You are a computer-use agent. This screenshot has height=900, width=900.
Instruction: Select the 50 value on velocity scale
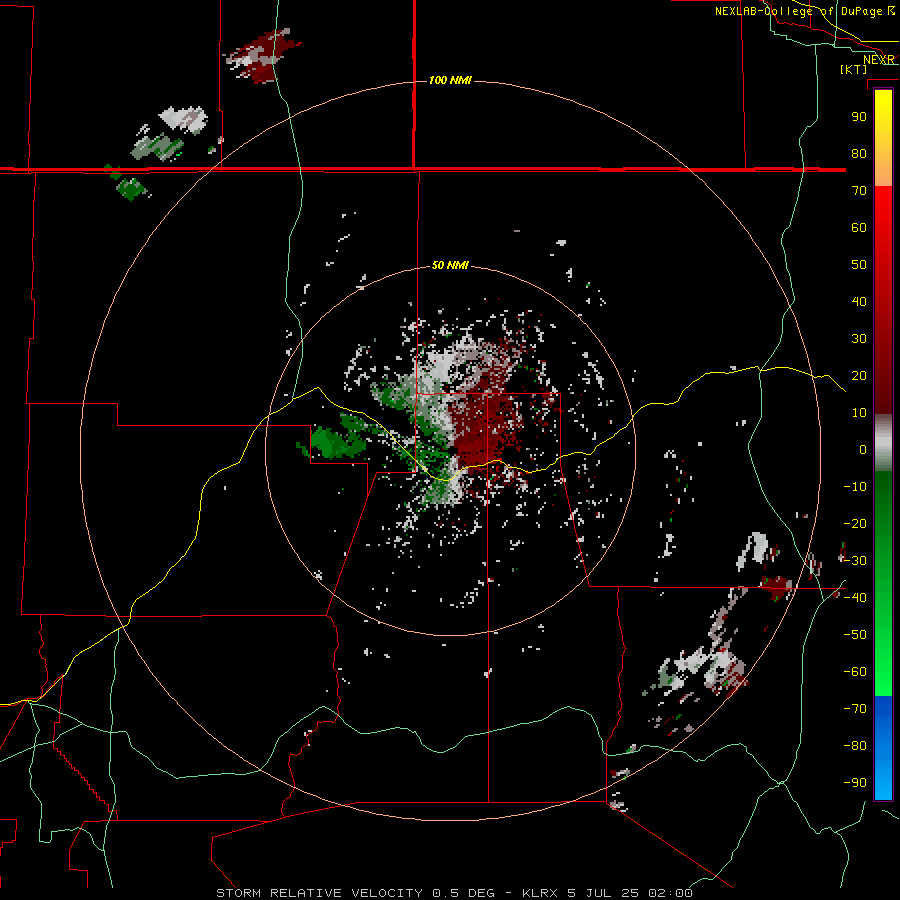coord(859,265)
